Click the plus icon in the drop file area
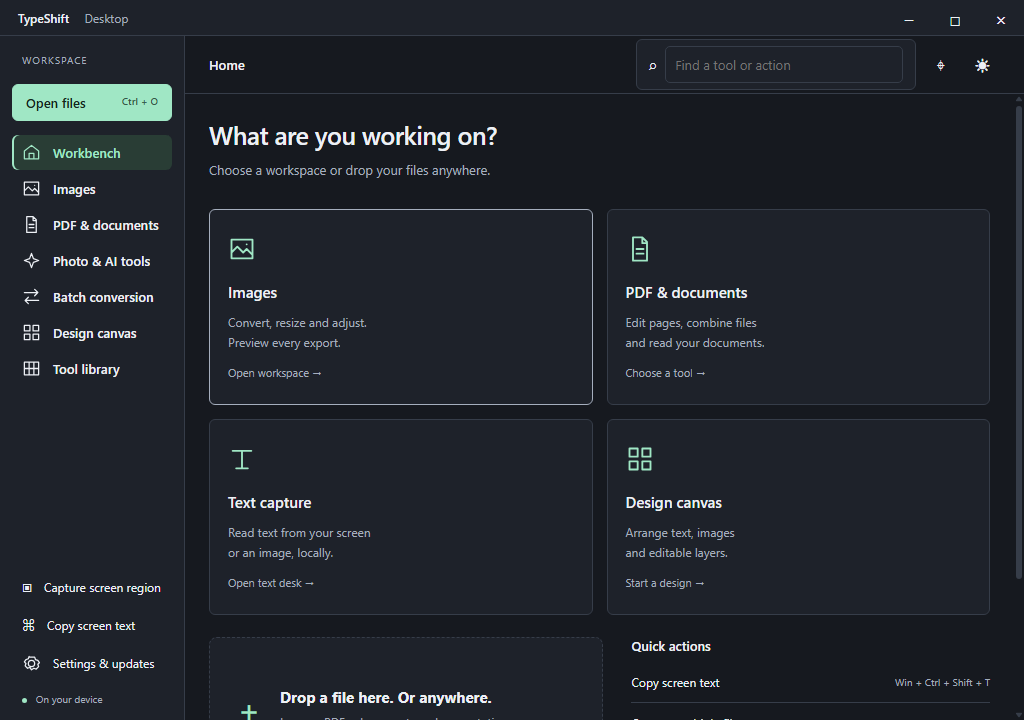Screen dimensions: 1024x720 point(249,712)
